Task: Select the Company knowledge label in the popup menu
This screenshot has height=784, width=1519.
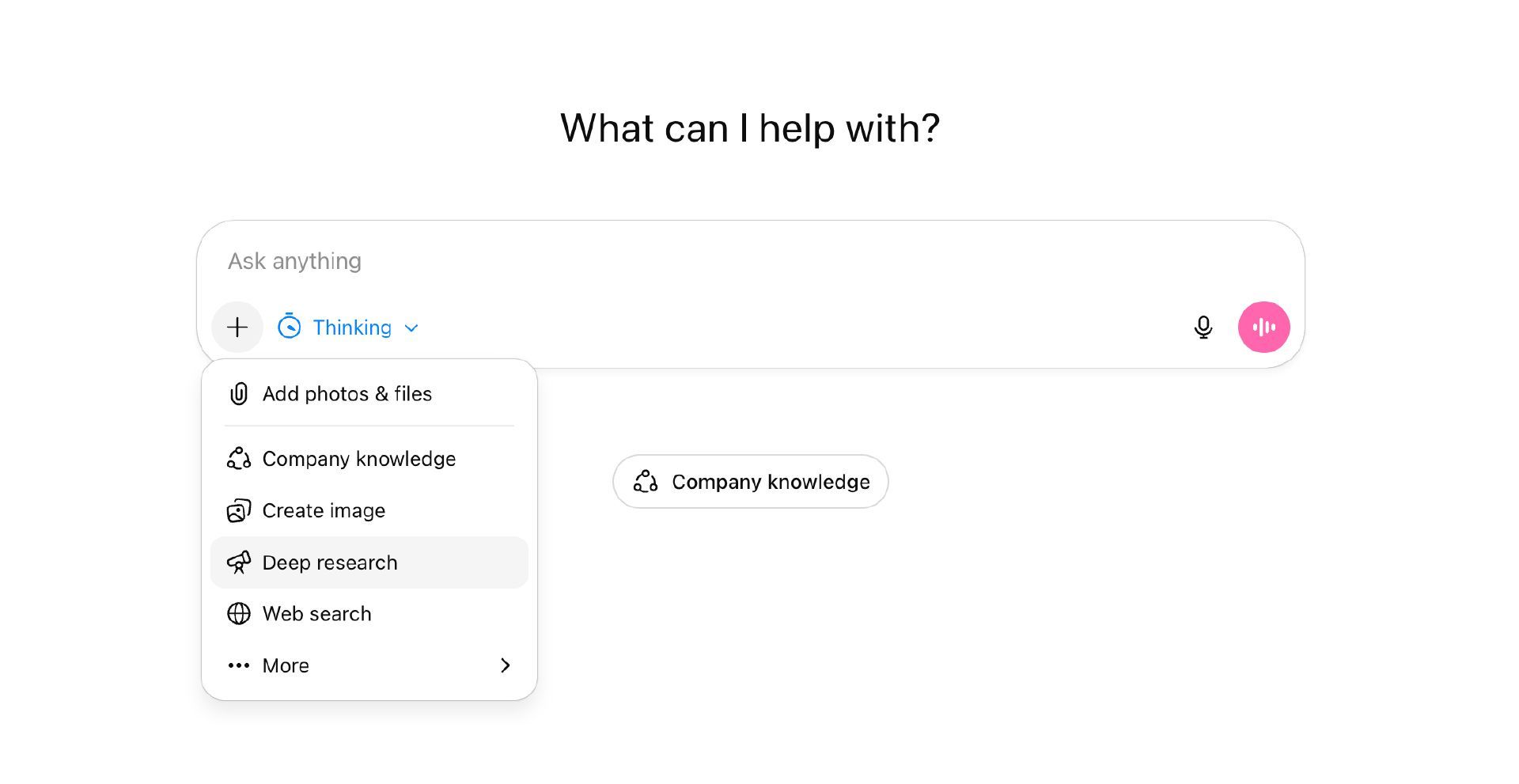Action: [359, 459]
